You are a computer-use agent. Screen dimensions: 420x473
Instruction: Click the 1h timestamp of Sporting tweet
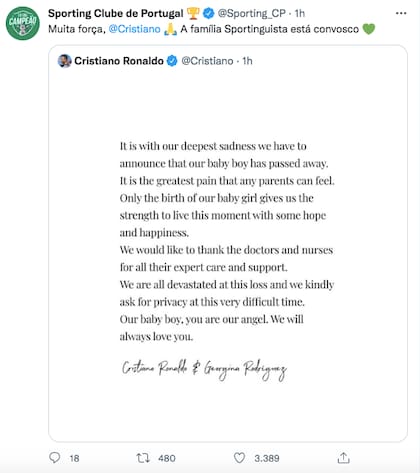pos(300,13)
